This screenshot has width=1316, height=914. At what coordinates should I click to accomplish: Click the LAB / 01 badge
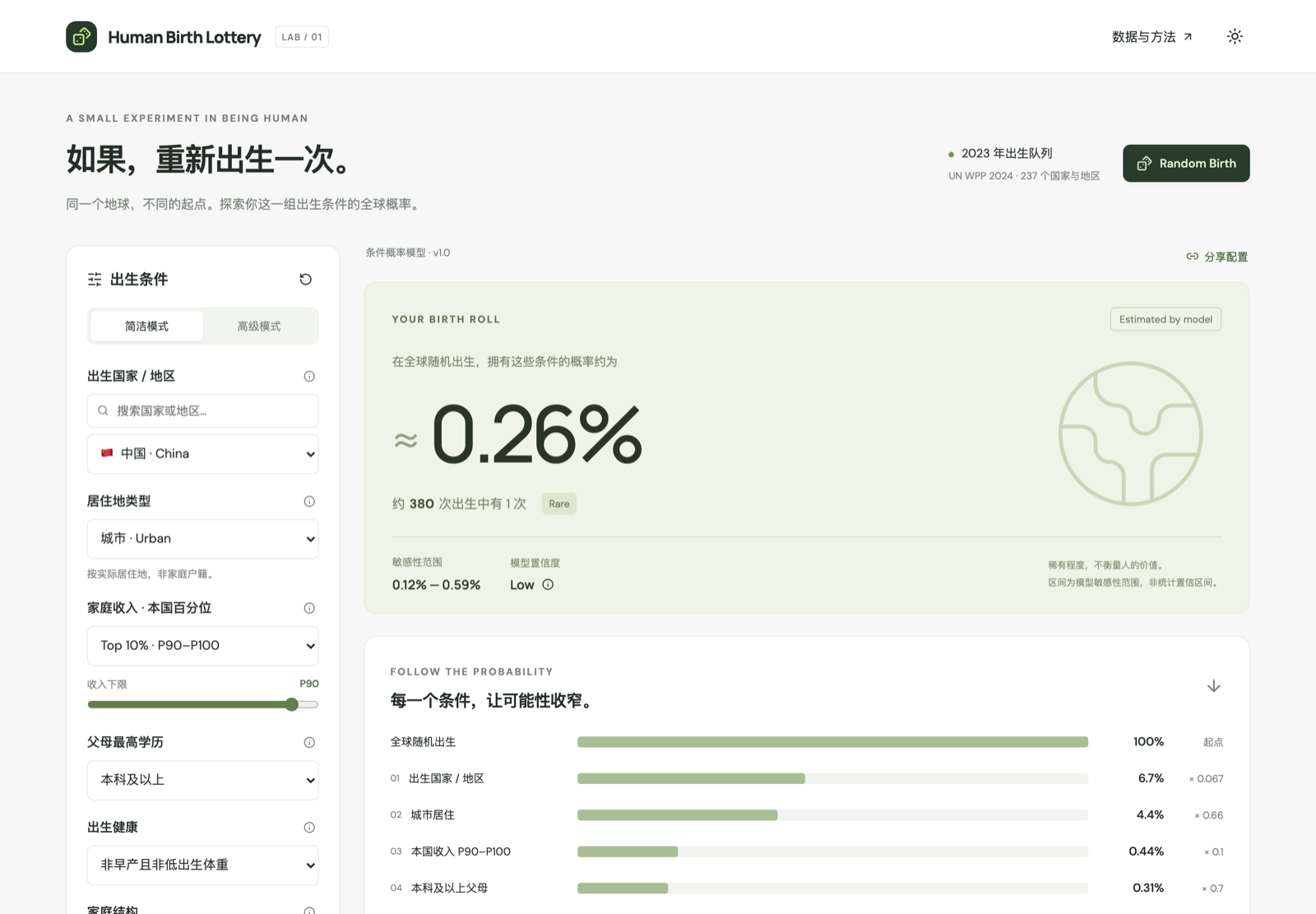tap(302, 37)
